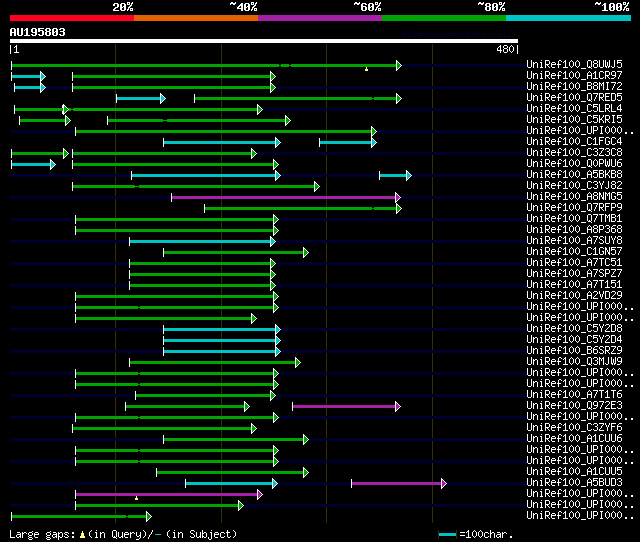Select the cyan alignment bar in B6SRZ9 row
The width and height of the screenshot is (640, 542).
(x=222, y=351)
